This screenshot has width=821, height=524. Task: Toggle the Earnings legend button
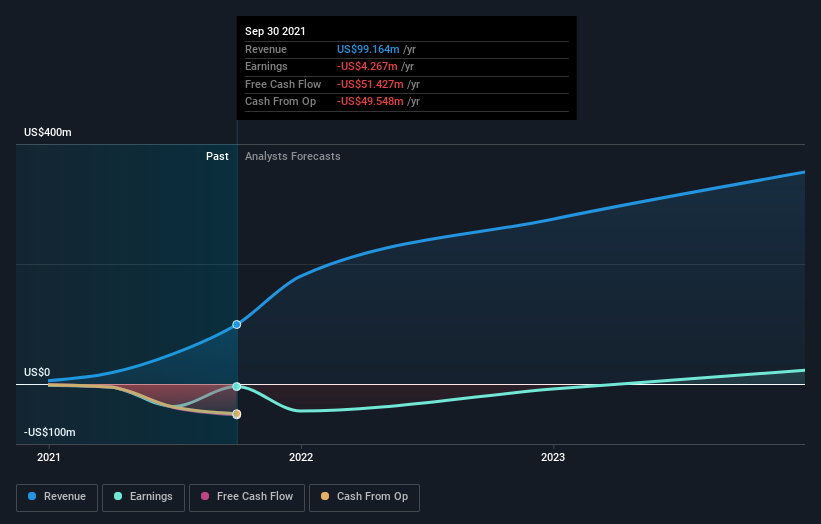(143, 497)
